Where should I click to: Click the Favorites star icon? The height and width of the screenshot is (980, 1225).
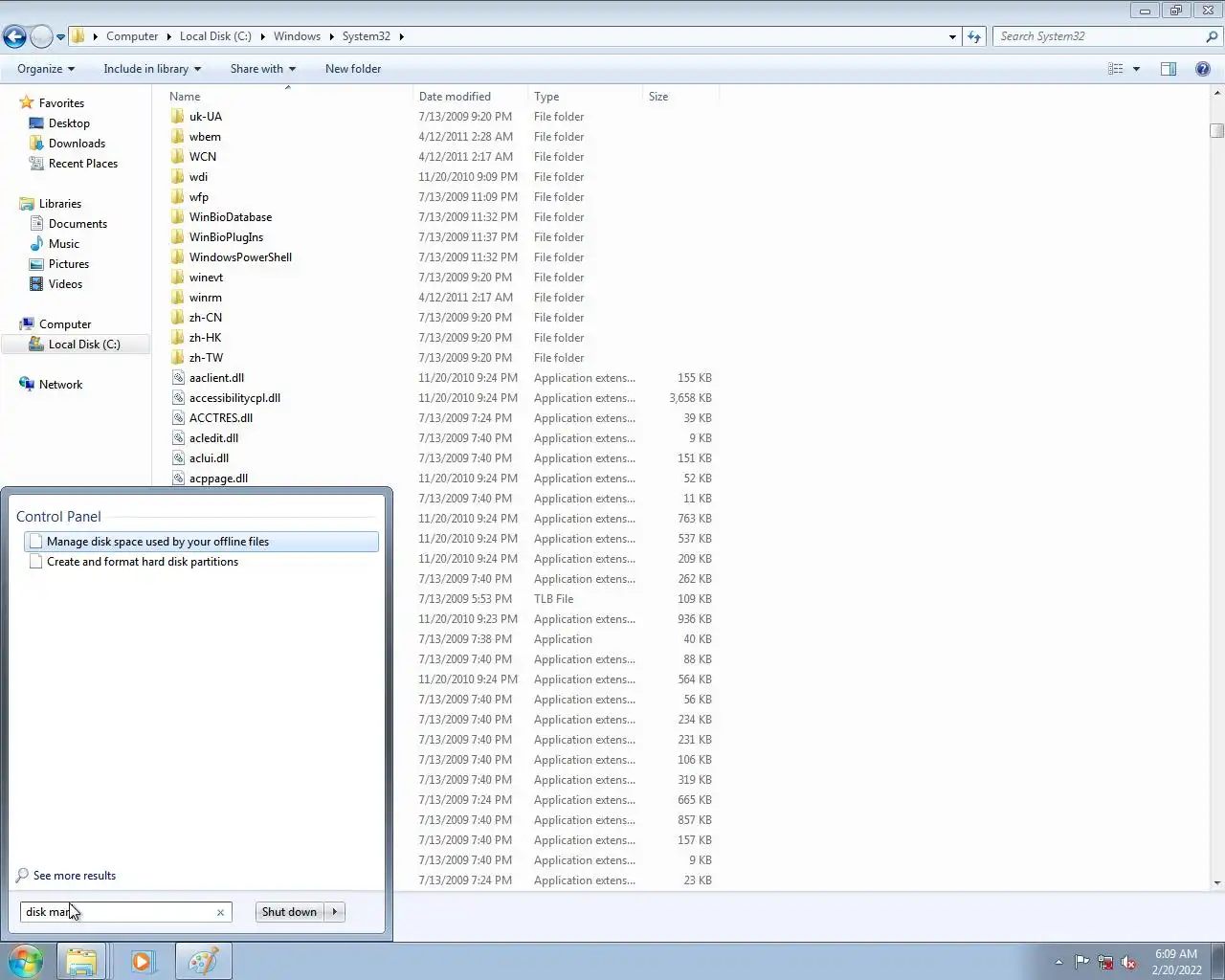point(27,103)
